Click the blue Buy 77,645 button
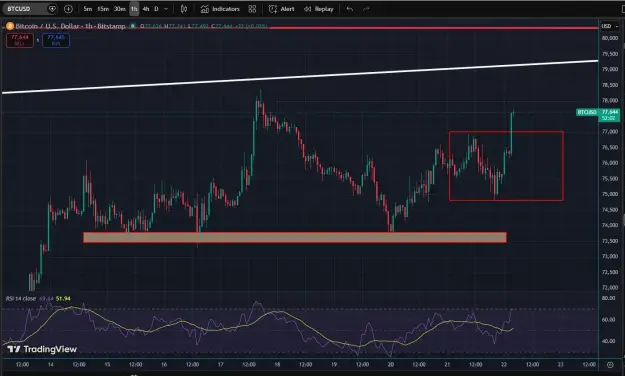625x376 pixels. (56, 40)
